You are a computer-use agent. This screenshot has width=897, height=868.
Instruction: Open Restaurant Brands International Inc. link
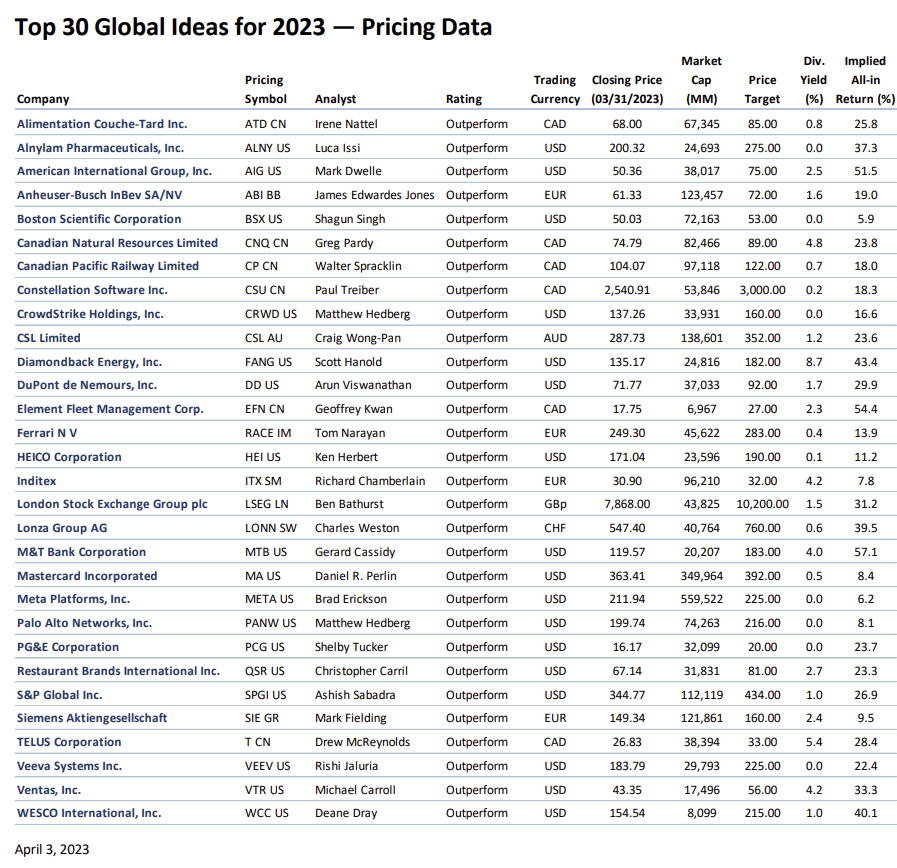pyautogui.click(x=118, y=671)
